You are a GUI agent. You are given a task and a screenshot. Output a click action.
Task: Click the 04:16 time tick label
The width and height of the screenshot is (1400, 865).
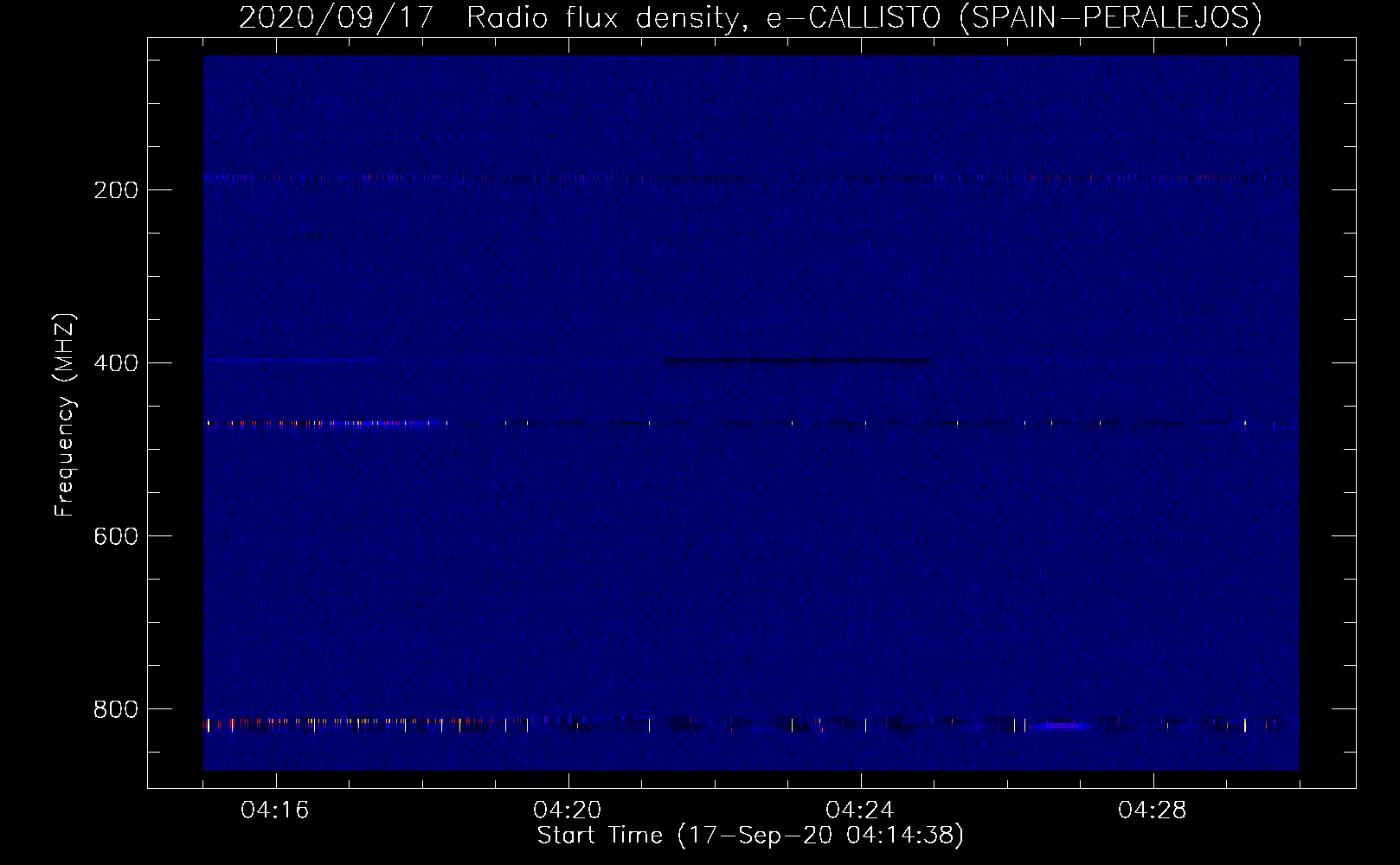(275, 811)
